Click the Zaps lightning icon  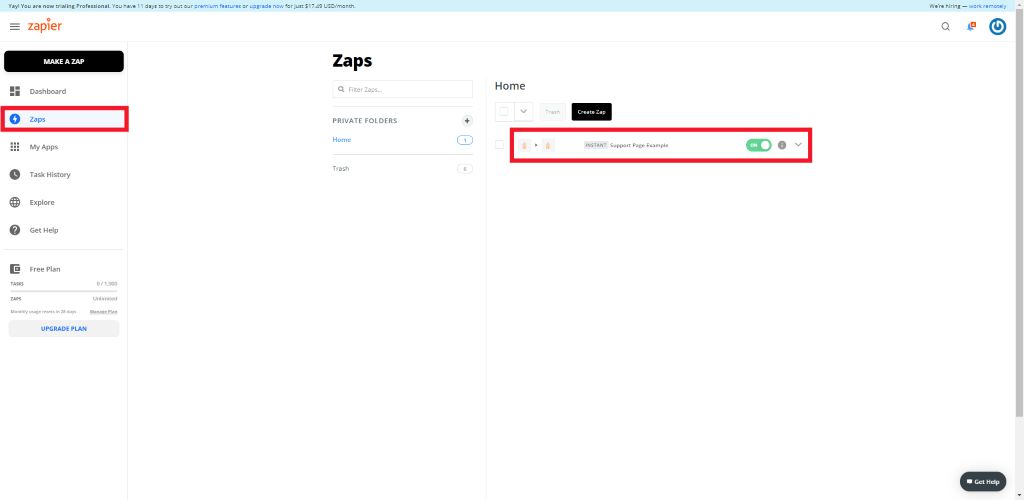click(15, 119)
